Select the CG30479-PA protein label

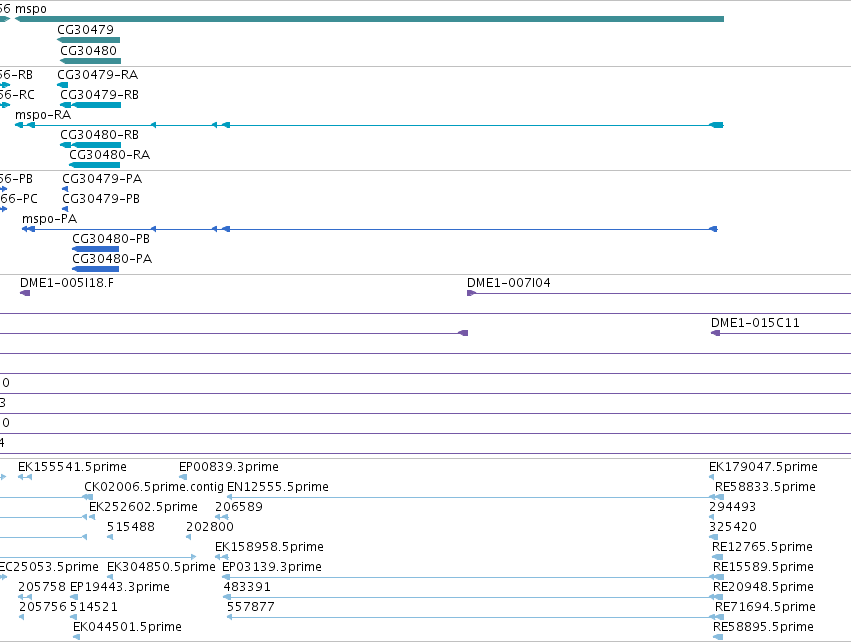coord(102,179)
